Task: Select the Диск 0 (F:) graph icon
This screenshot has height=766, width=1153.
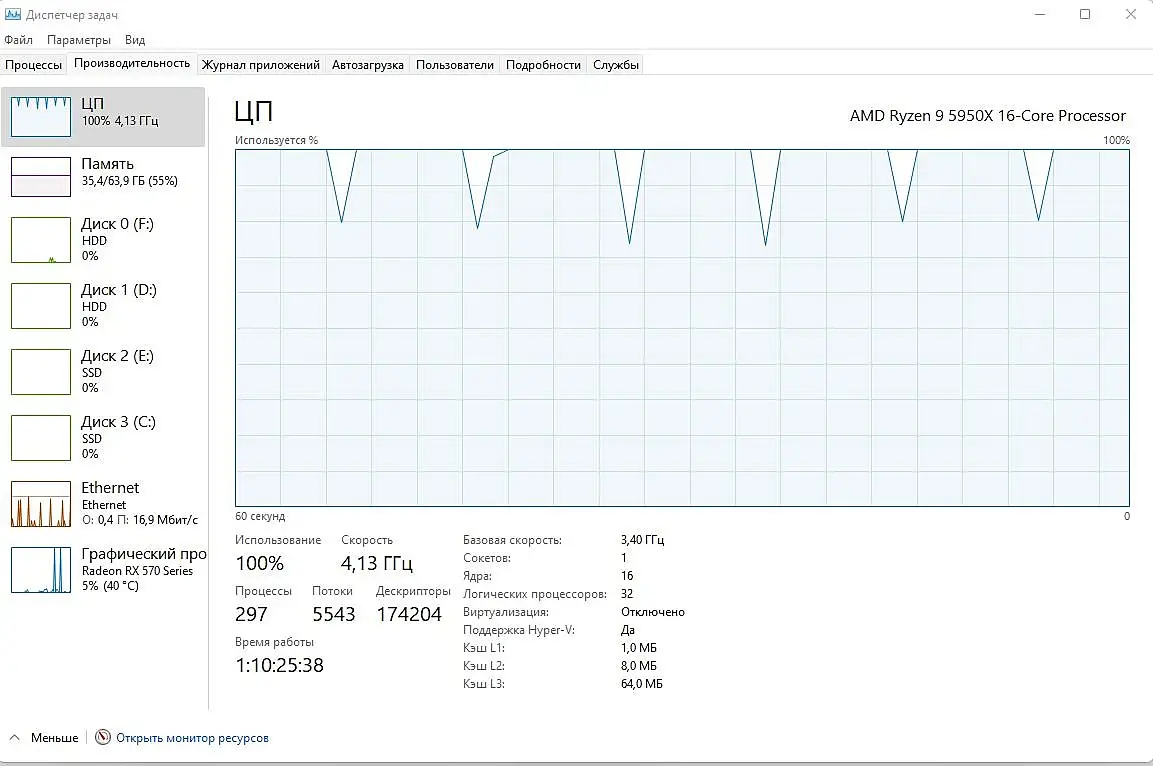Action: coord(41,240)
